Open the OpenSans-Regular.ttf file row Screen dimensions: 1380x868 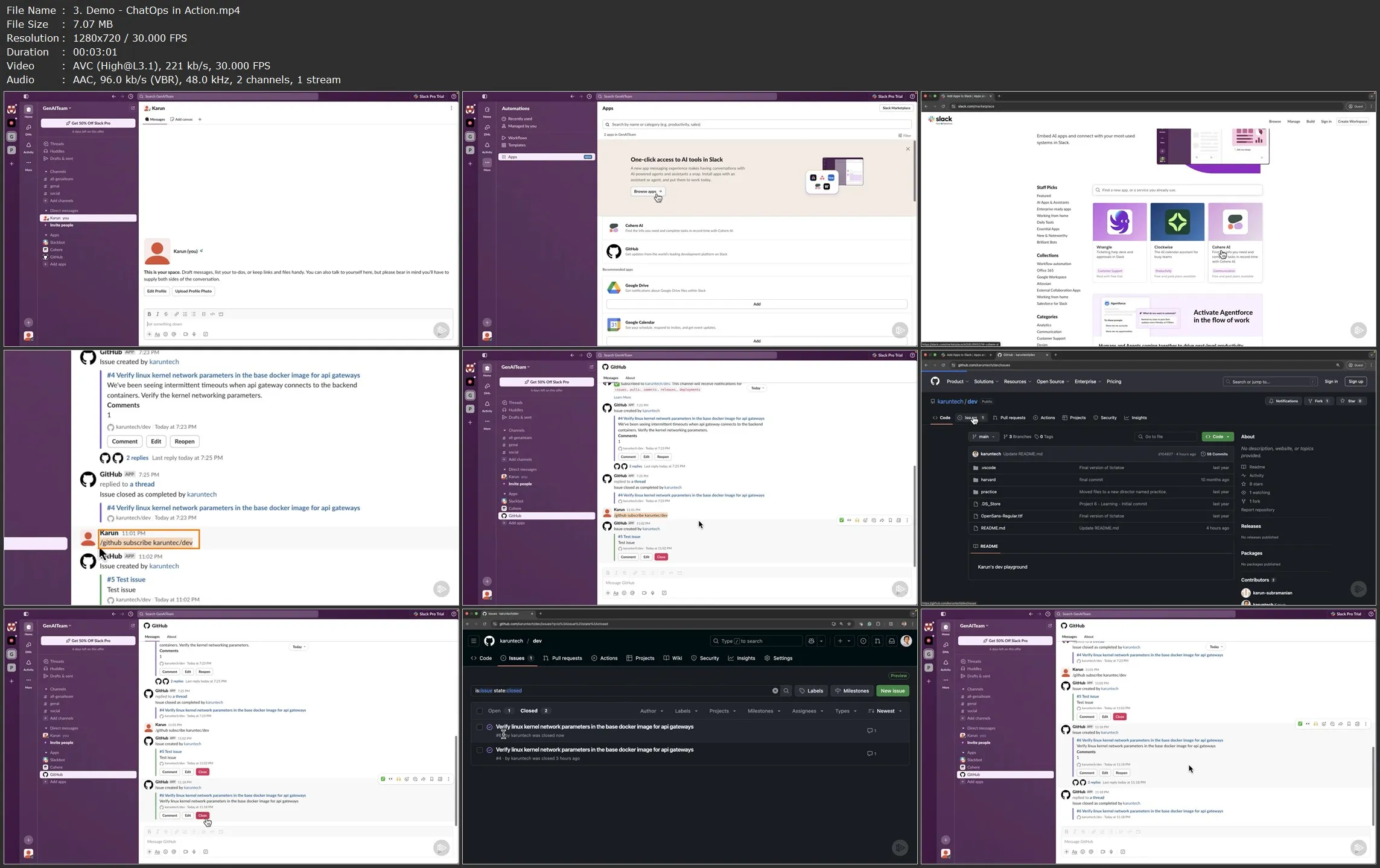[1101, 516]
